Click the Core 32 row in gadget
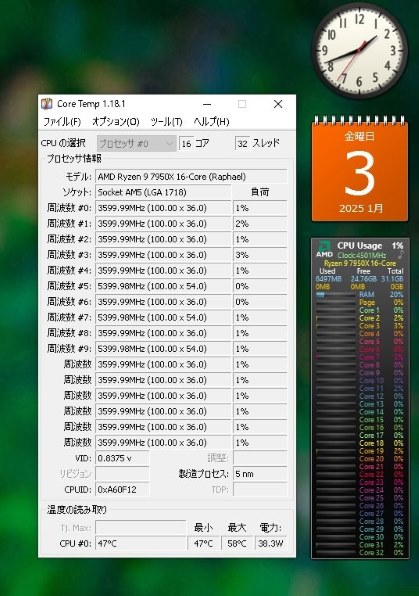This screenshot has height=596, width=419. [360, 552]
